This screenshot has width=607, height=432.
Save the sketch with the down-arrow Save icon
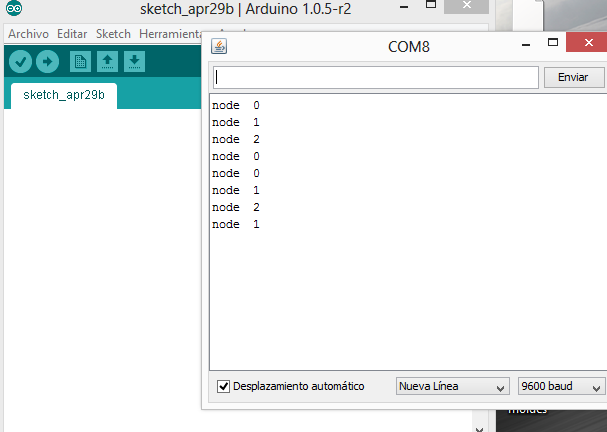[x=134, y=62]
